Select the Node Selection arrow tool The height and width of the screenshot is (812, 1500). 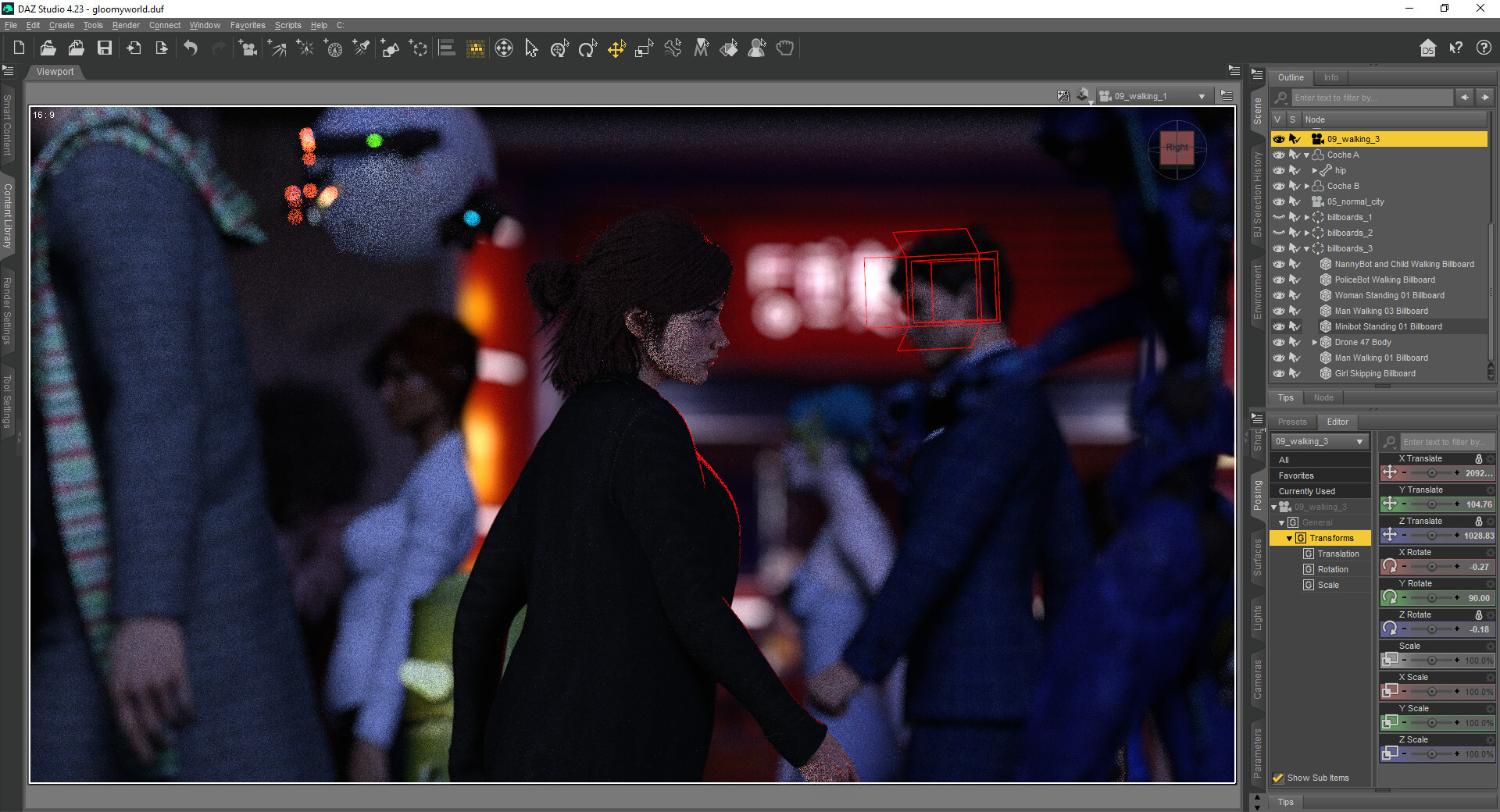(x=531, y=48)
